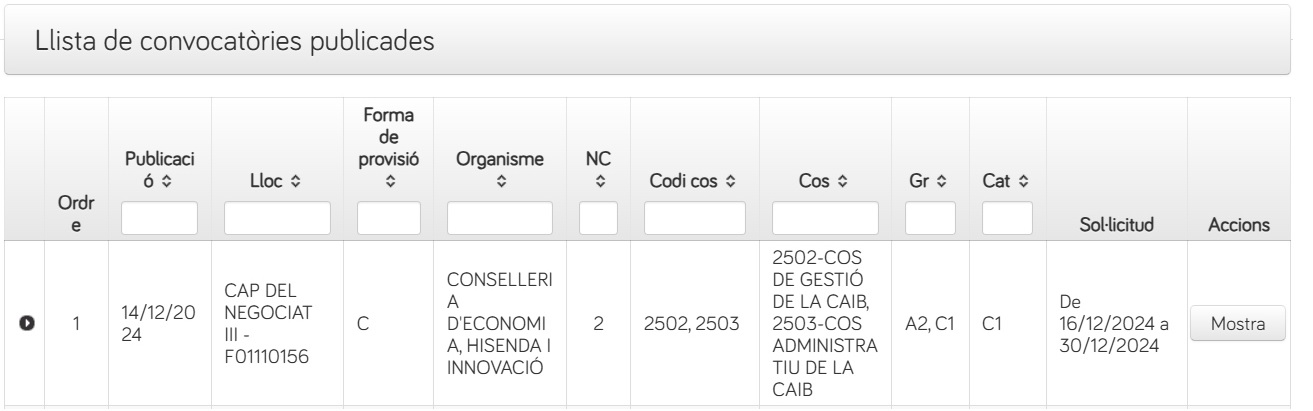Focus the Codi cos filter input
The image size is (1313, 411).
[694, 218]
